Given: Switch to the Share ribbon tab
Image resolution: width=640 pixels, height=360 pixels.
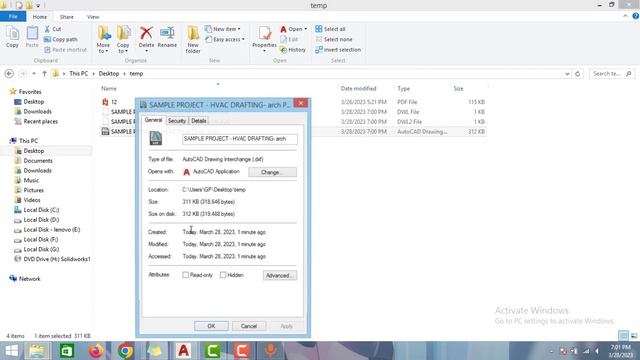Looking at the screenshot, I should 67,17.
